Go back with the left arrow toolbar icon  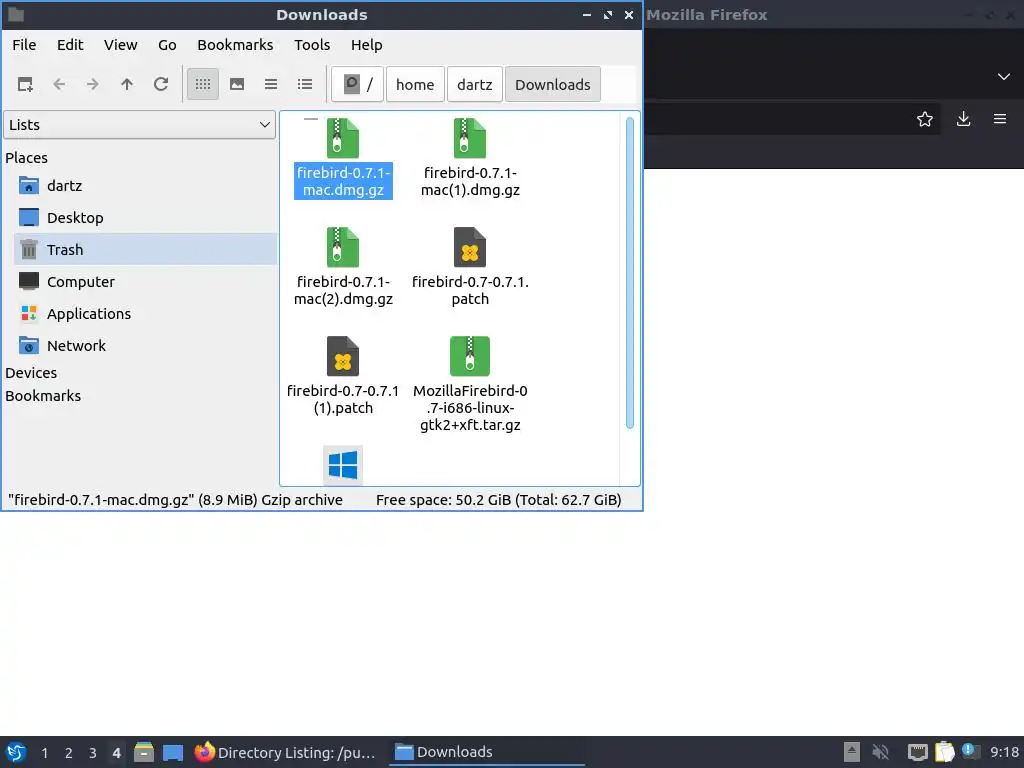coord(59,84)
